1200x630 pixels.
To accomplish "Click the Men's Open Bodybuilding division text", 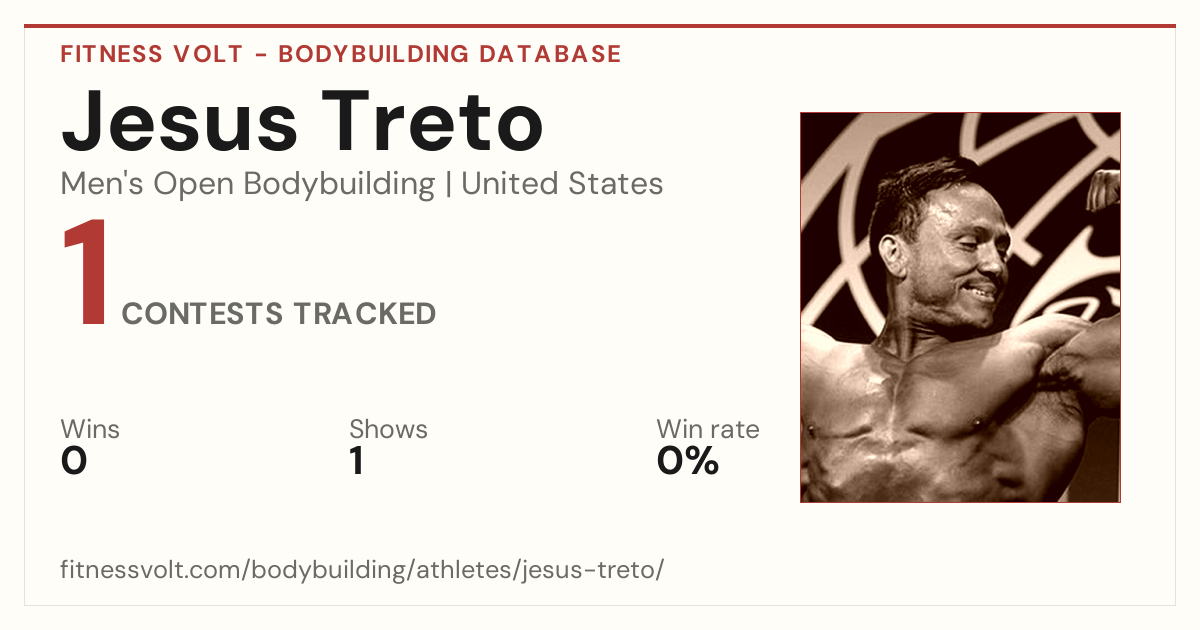I will point(248,184).
